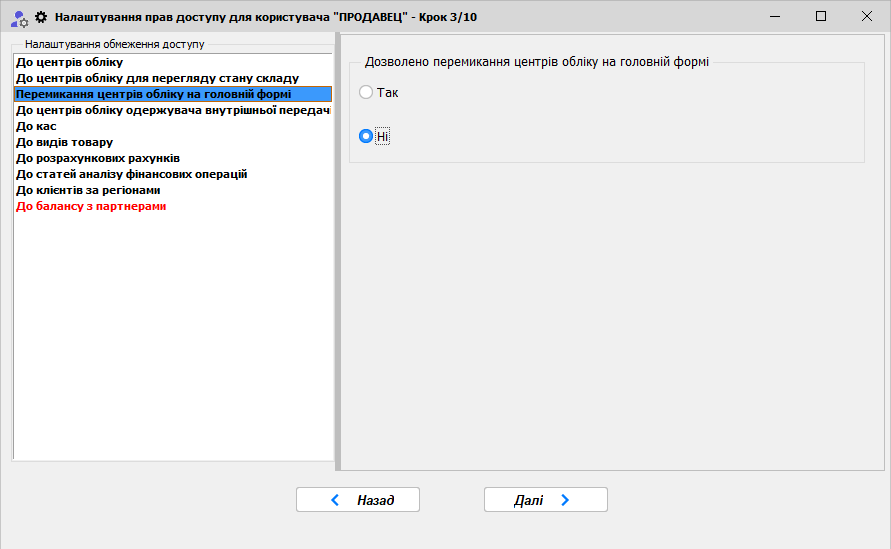Click the left arrow icon on Назад button
This screenshot has height=549, width=891.
(335, 500)
